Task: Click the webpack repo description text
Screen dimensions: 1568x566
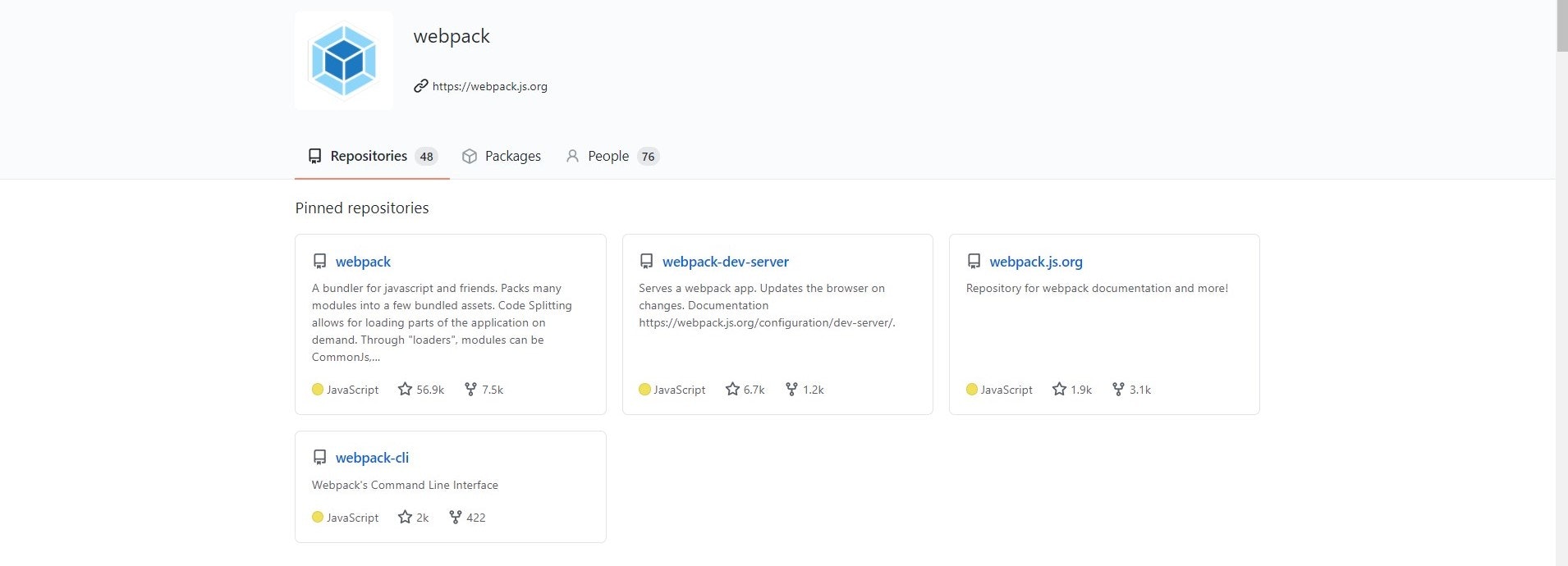Action: click(x=442, y=322)
